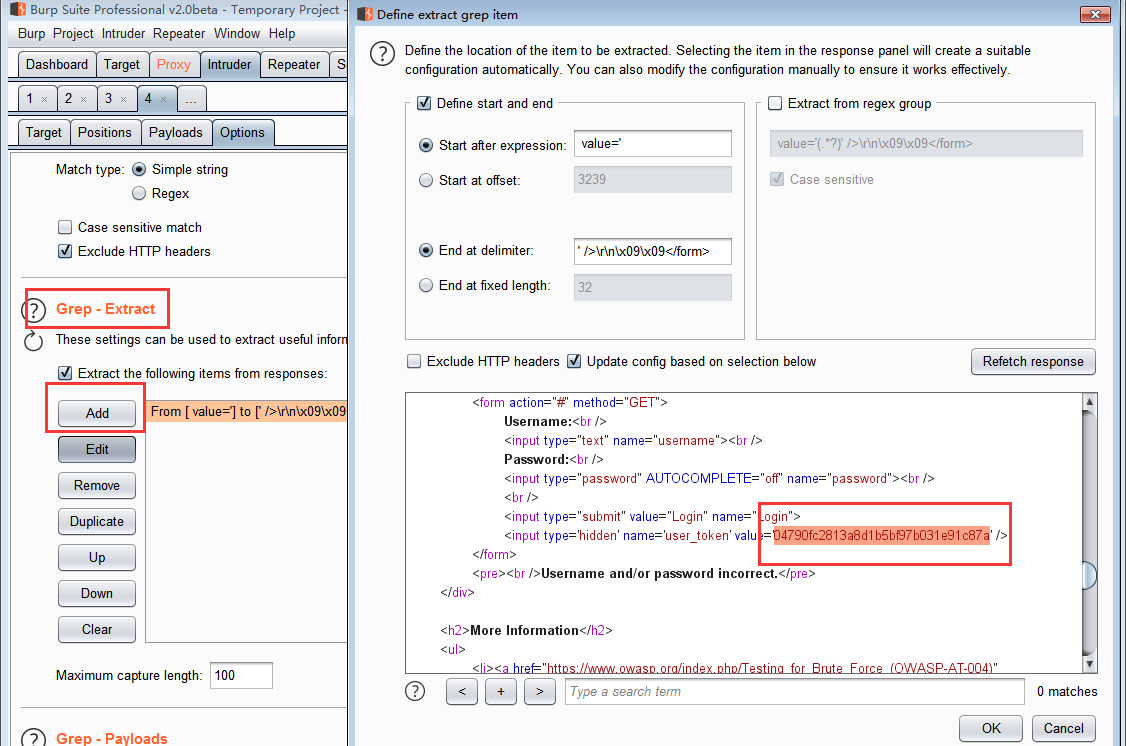This screenshot has width=1126, height=746.
Task: Open Intruder Payloads sub-tab
Action: coord(176,133)
